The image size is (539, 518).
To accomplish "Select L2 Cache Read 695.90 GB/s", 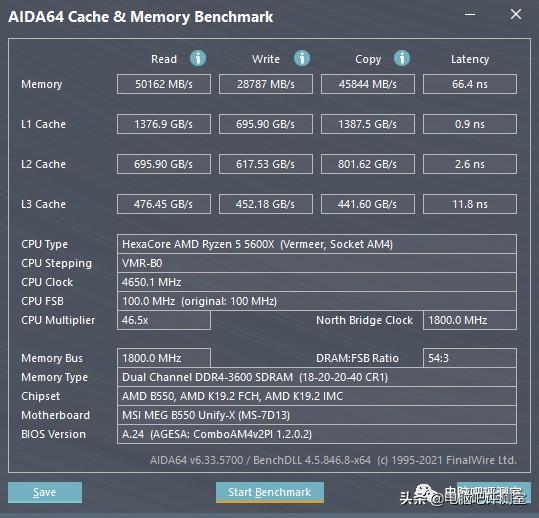I will point(164,164).
